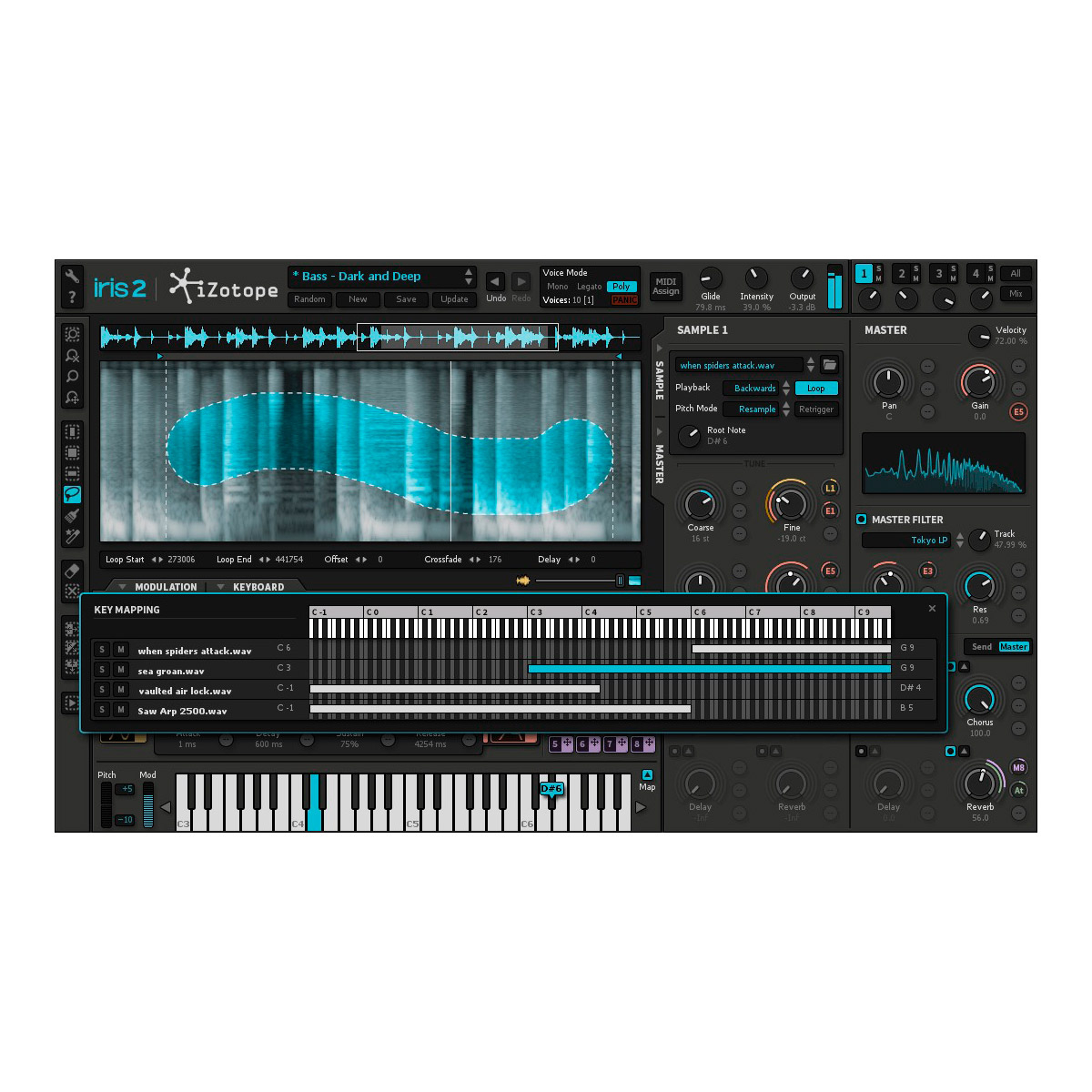This screenshot has width=1092, height=1092.
Task: Open the sample file browser folder icon
Action: tap(829, 365)
